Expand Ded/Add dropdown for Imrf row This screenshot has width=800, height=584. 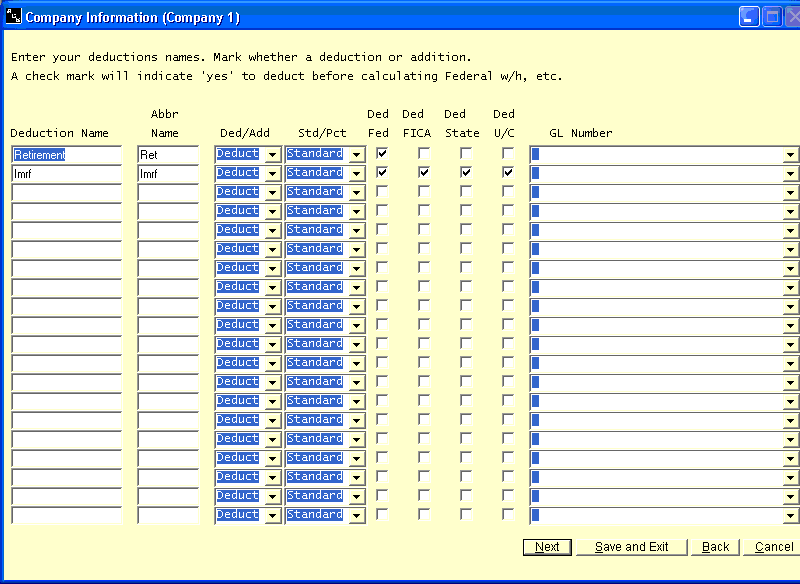coord(272,174)
